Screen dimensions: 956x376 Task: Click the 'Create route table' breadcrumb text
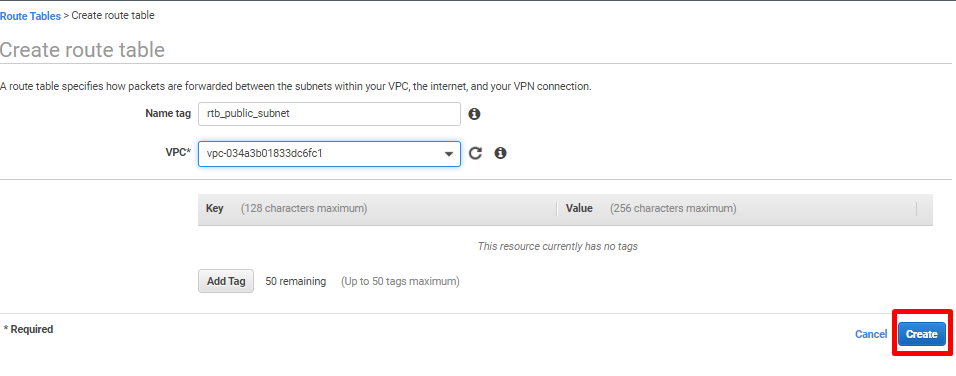113,16
